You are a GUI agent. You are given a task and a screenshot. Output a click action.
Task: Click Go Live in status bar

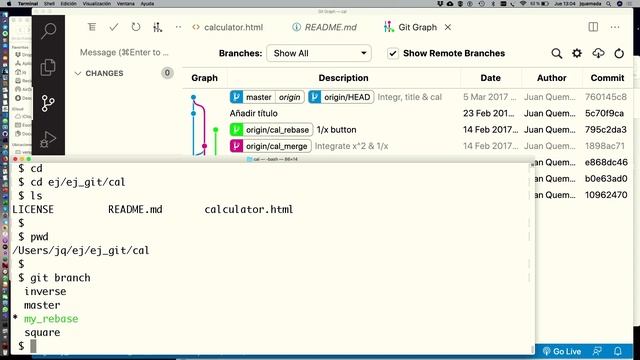tap(562, 351)
